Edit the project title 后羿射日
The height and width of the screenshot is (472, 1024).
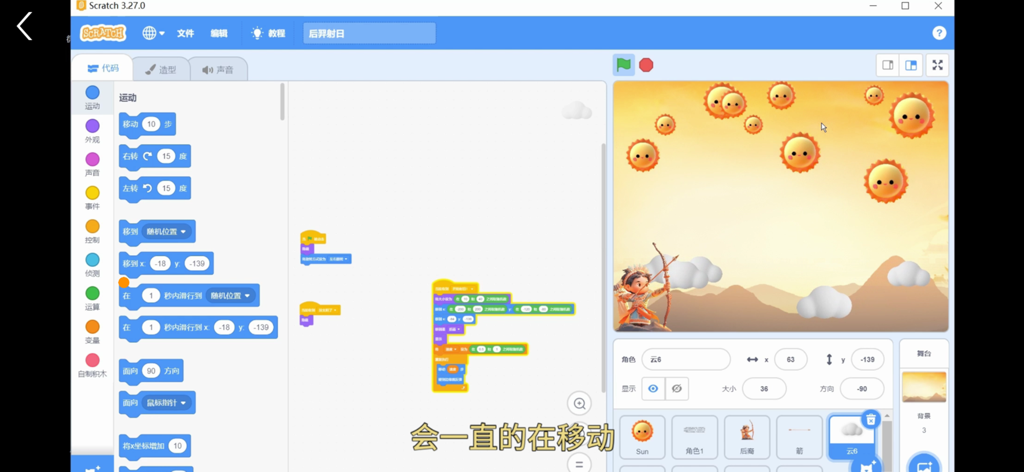coord(369,33)
